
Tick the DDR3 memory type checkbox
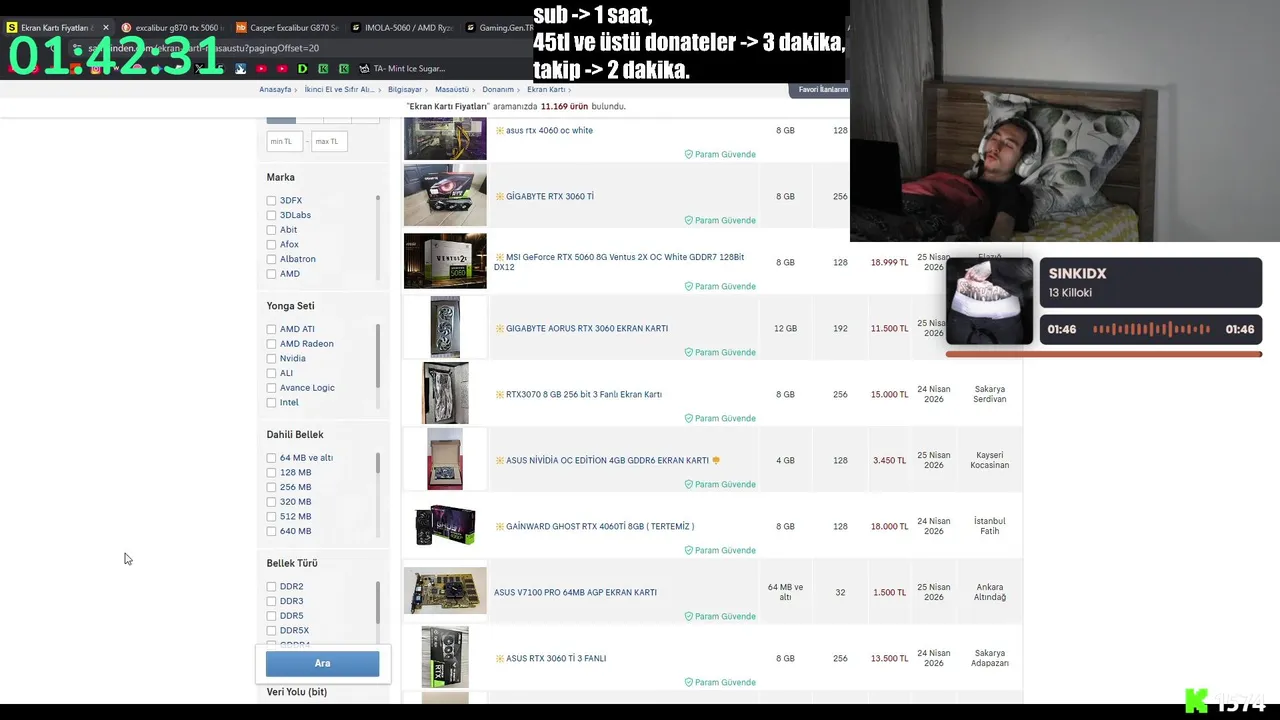click(x=271, y=601)
